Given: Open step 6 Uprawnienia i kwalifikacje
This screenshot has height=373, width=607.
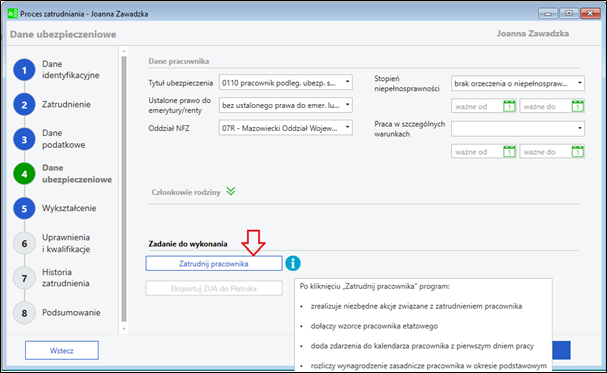Looking at the screenshot, I should 24,243.
